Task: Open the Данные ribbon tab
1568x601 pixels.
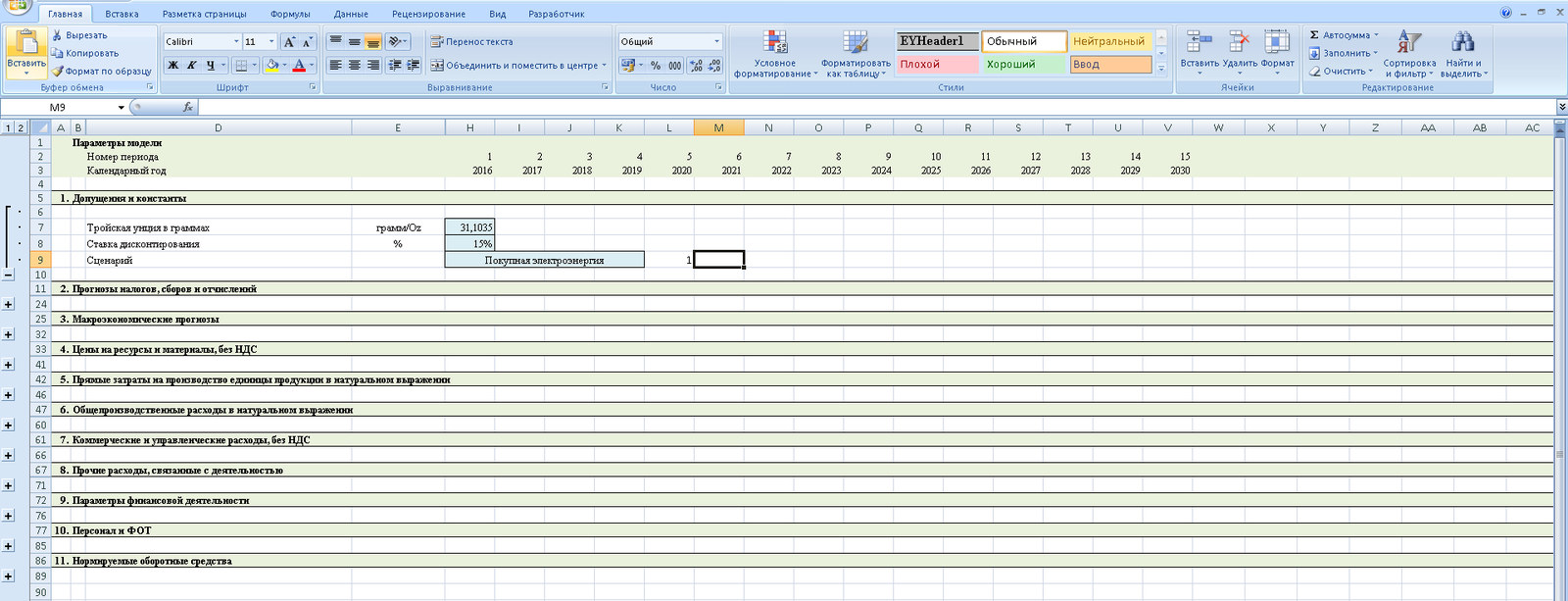Action: (x=351, y=14)
